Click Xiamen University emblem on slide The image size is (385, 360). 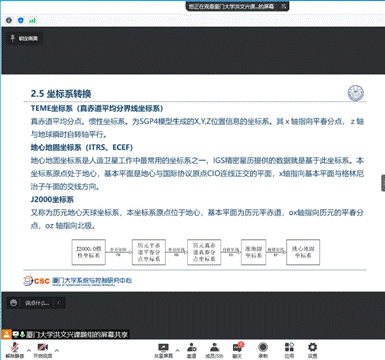[356, 93]
